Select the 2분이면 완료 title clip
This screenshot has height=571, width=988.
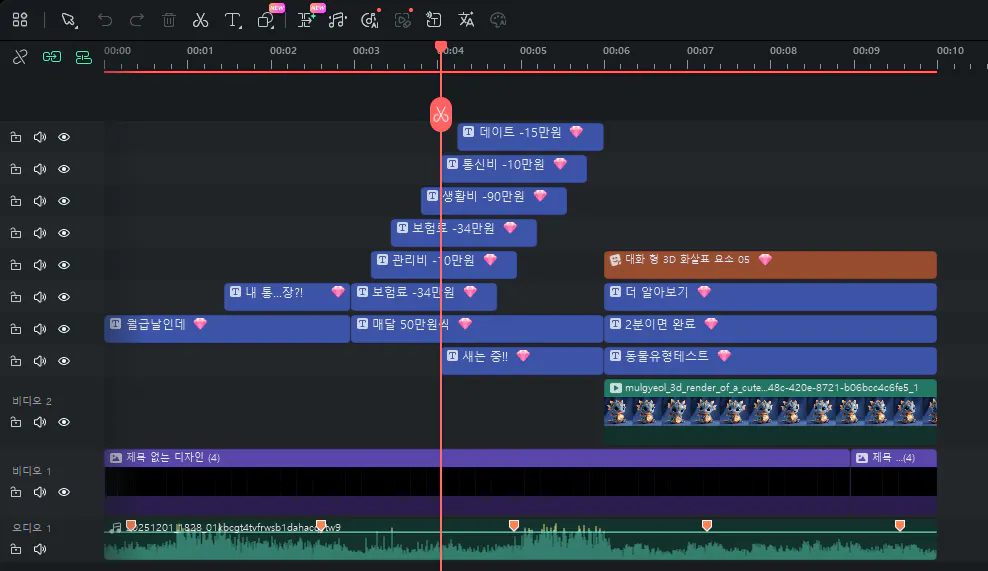(x=770, y=329)
